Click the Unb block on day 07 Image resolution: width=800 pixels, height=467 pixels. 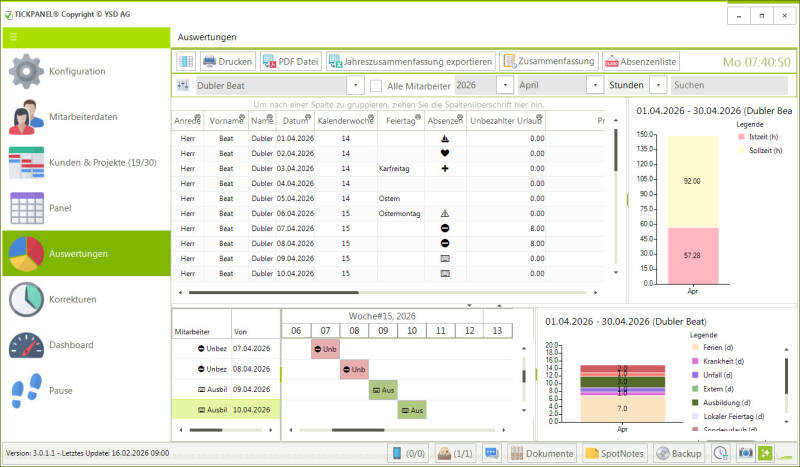(x=326, y=349)
